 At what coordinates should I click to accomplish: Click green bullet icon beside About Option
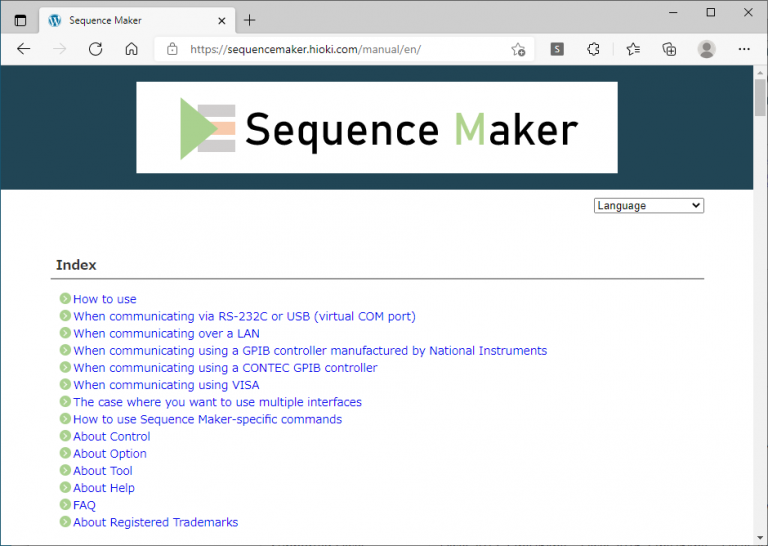[65, 452]
